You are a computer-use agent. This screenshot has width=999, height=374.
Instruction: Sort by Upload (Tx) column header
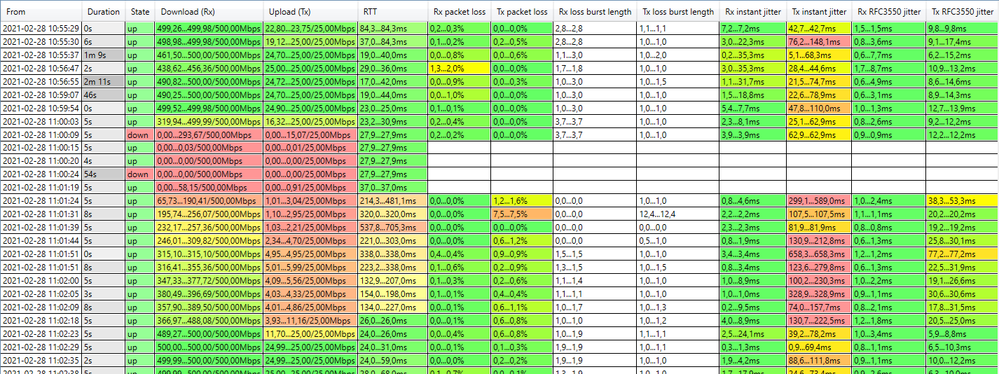point(311,11)
